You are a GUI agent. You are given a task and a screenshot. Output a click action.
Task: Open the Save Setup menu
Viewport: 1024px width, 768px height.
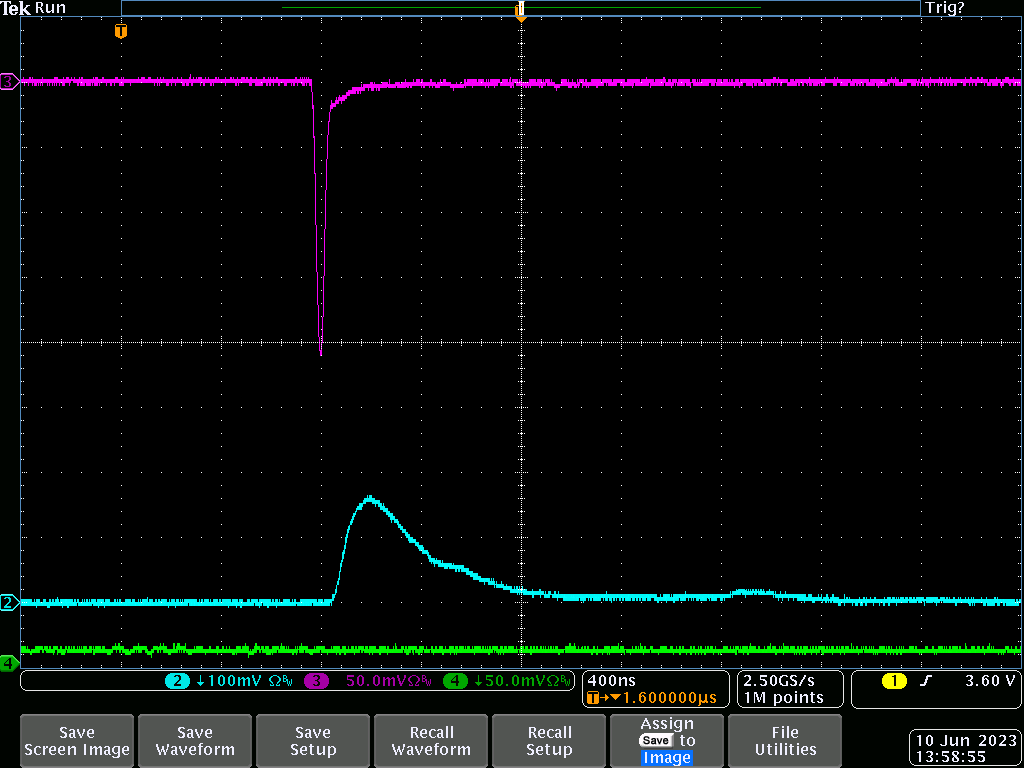tap(313, 741)
